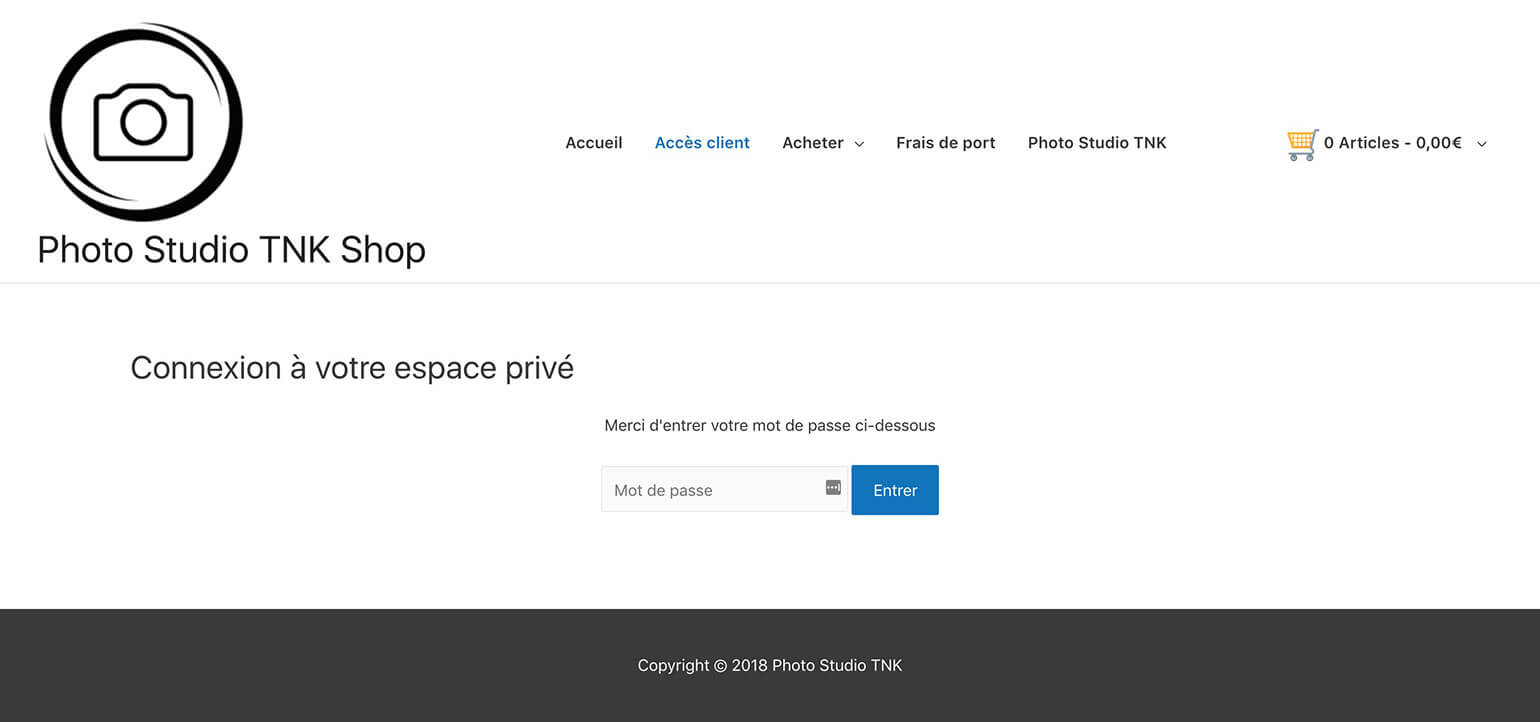Focus the Mot de passe input field

pyautogui.click(x=710, y=490)
